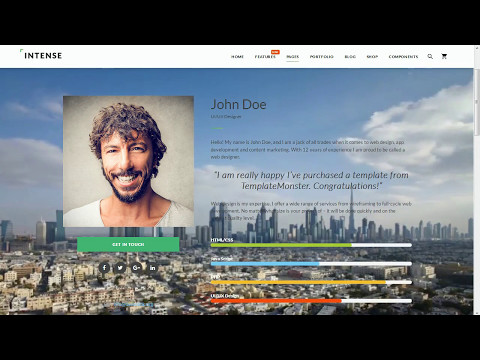Image resolution: width=480 pixels, height=360 pixels.
Task: Click the Get In Touch button
Action: [x=128, y=244]
